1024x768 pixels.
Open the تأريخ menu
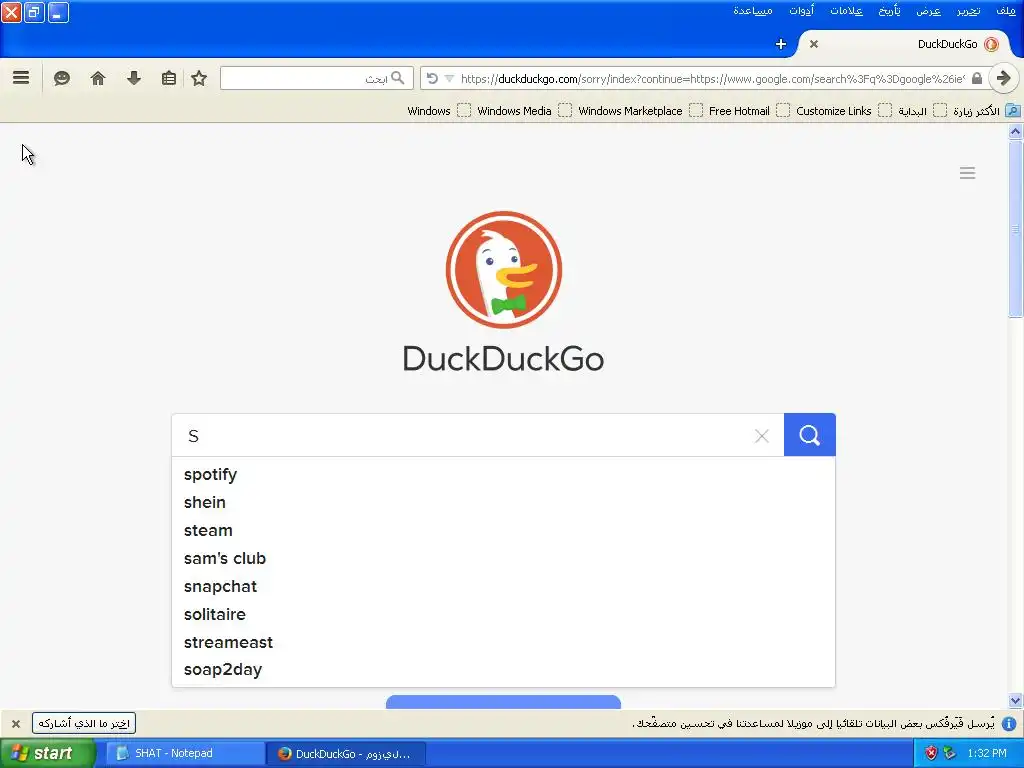click(889, 11)
